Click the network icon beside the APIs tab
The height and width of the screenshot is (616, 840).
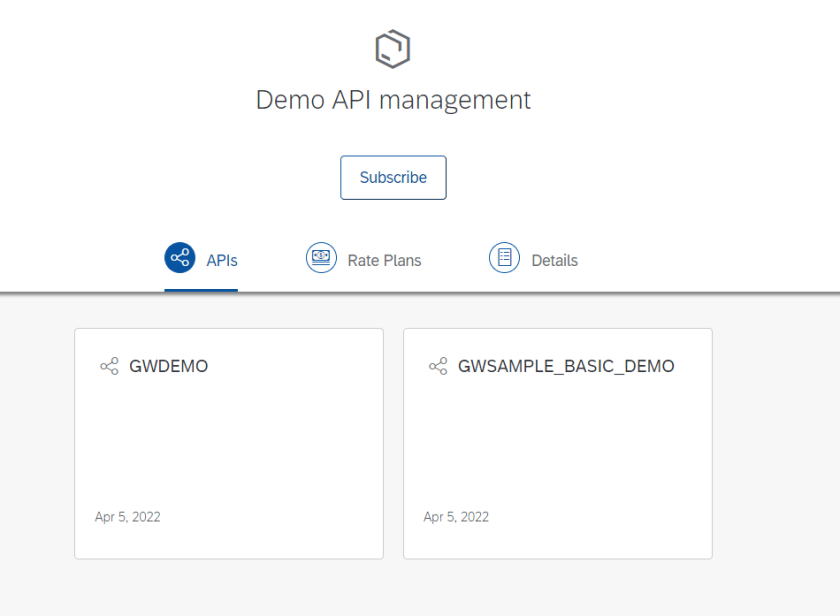178,257
